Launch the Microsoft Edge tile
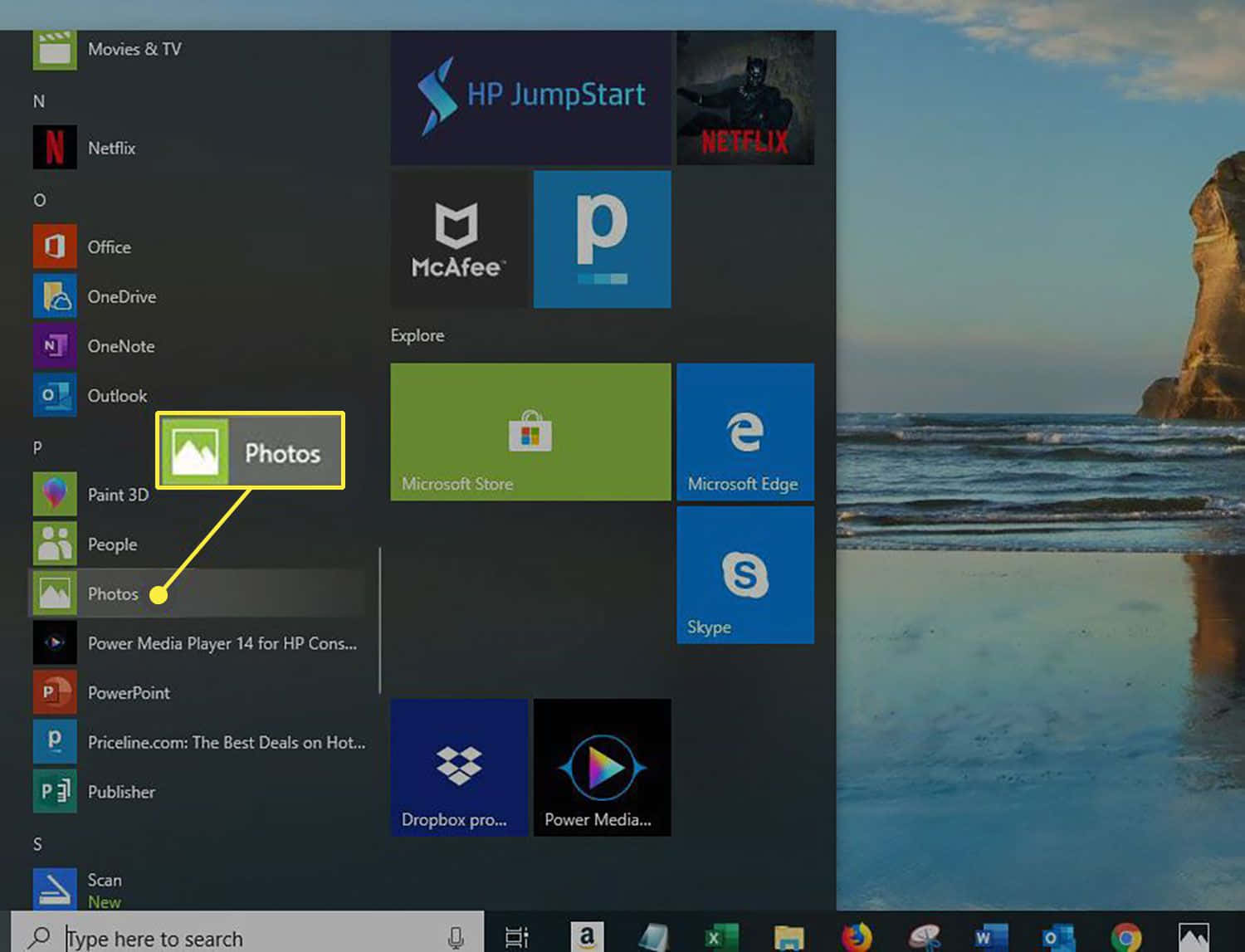Viewport: 1245px width, 952px height. coord(745,432)
